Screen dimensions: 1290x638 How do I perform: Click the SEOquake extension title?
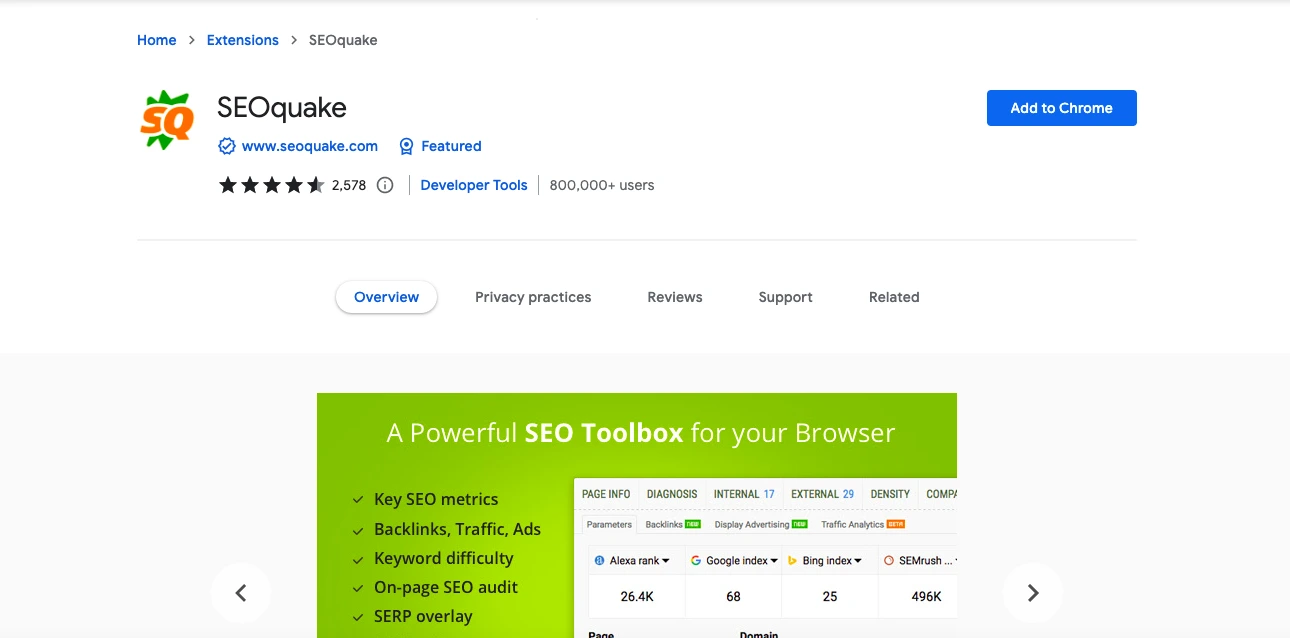282,107
